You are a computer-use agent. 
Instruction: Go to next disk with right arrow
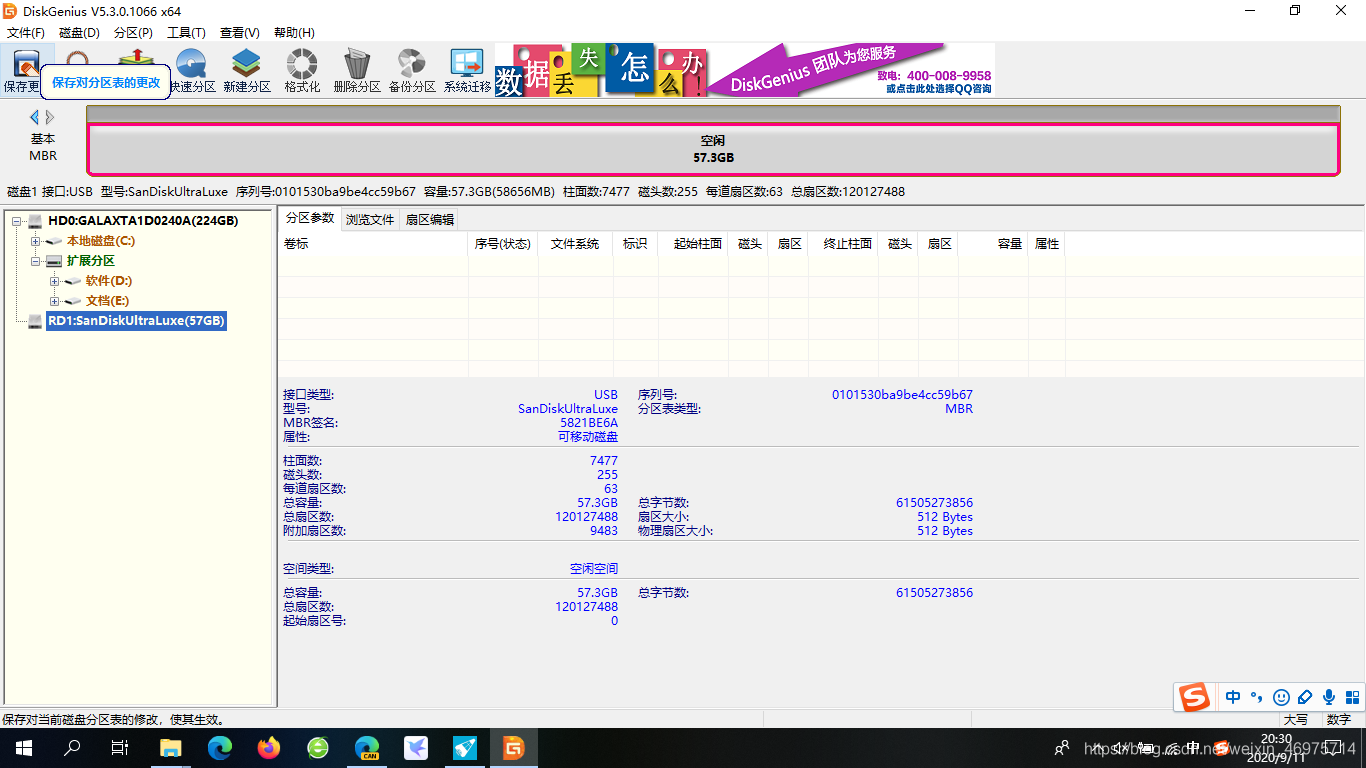click(50, 118)
